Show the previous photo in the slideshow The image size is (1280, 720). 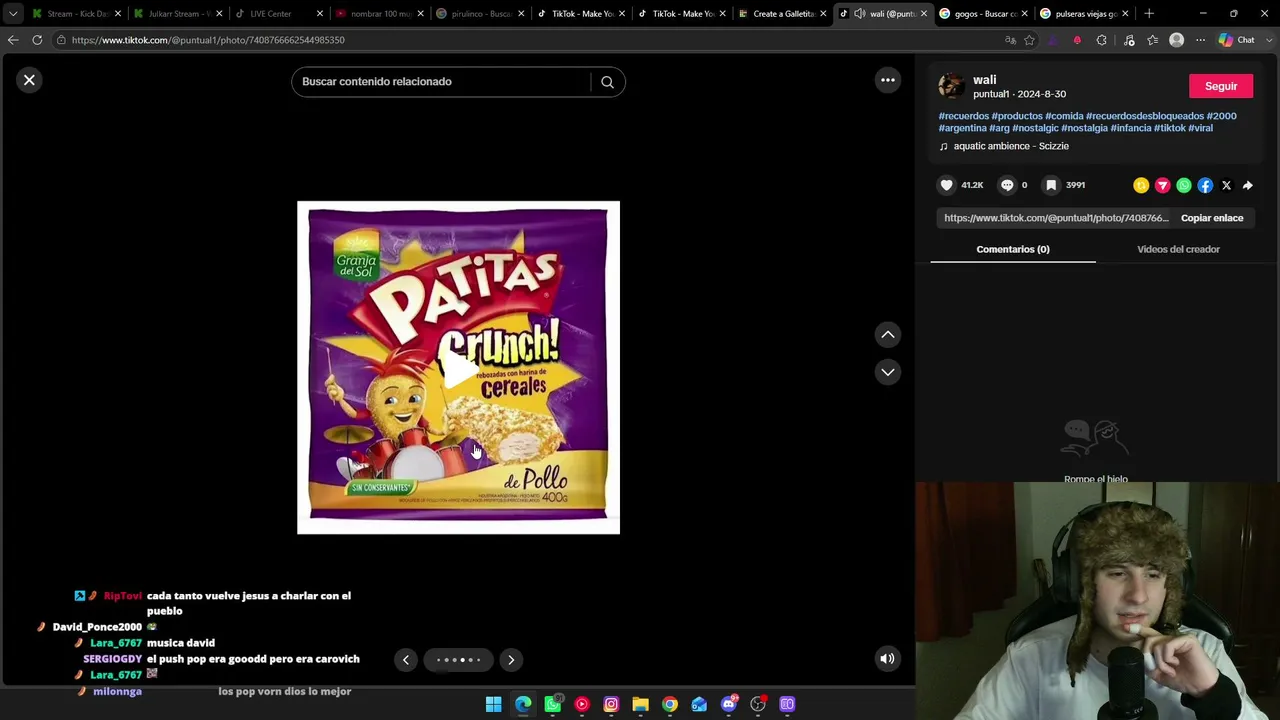pyautogui.click(x=406, y=660)
